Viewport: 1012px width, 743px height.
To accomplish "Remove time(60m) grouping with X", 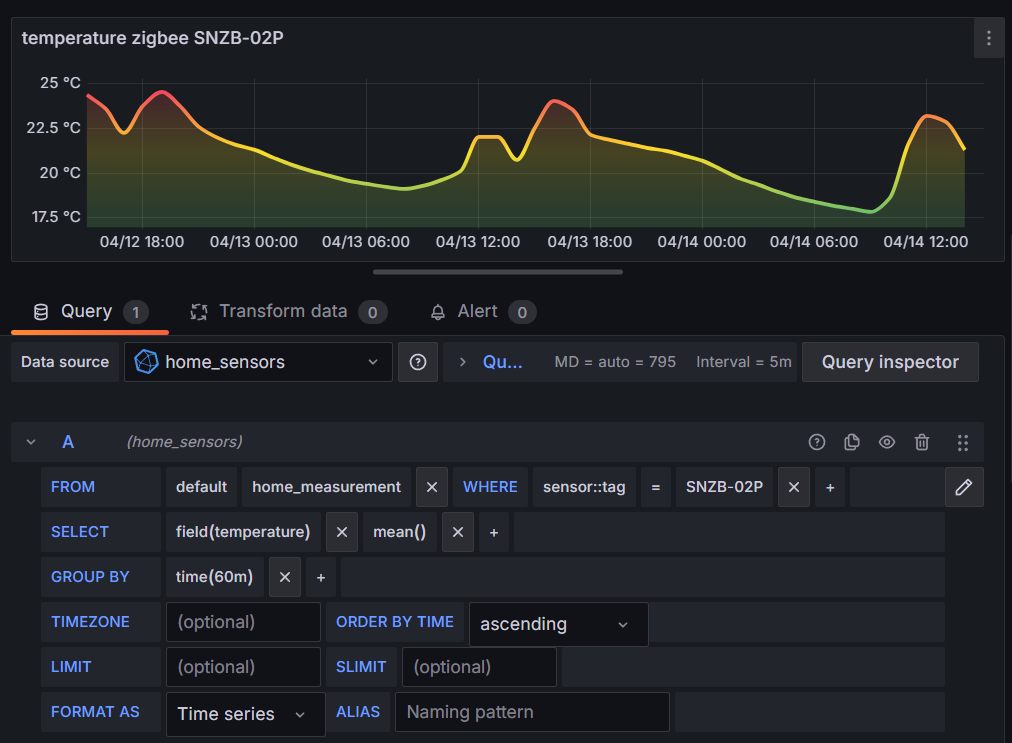I will coord(285,577).
